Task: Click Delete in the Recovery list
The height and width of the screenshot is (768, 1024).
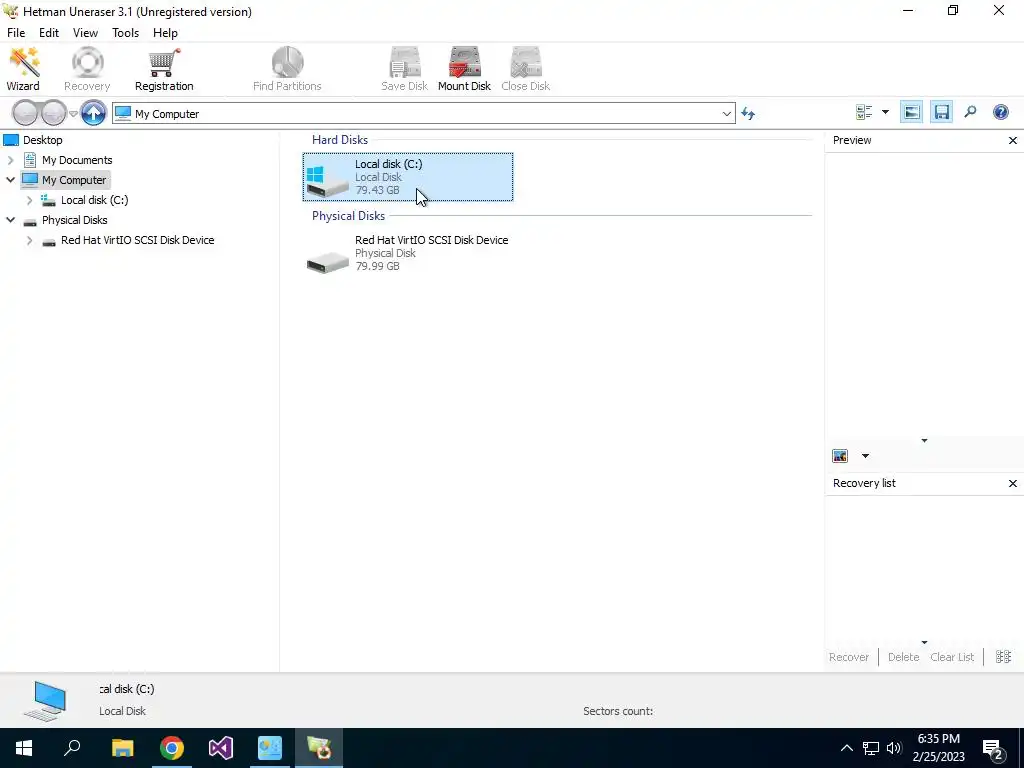Action: coord(903,657)
